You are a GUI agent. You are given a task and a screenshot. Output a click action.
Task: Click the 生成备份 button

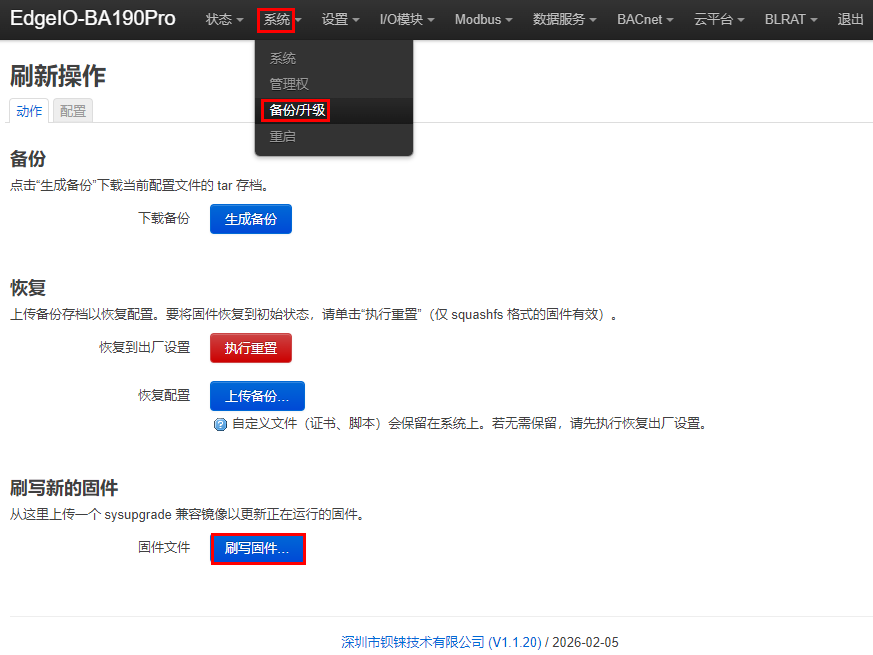[x=251, y=219]
